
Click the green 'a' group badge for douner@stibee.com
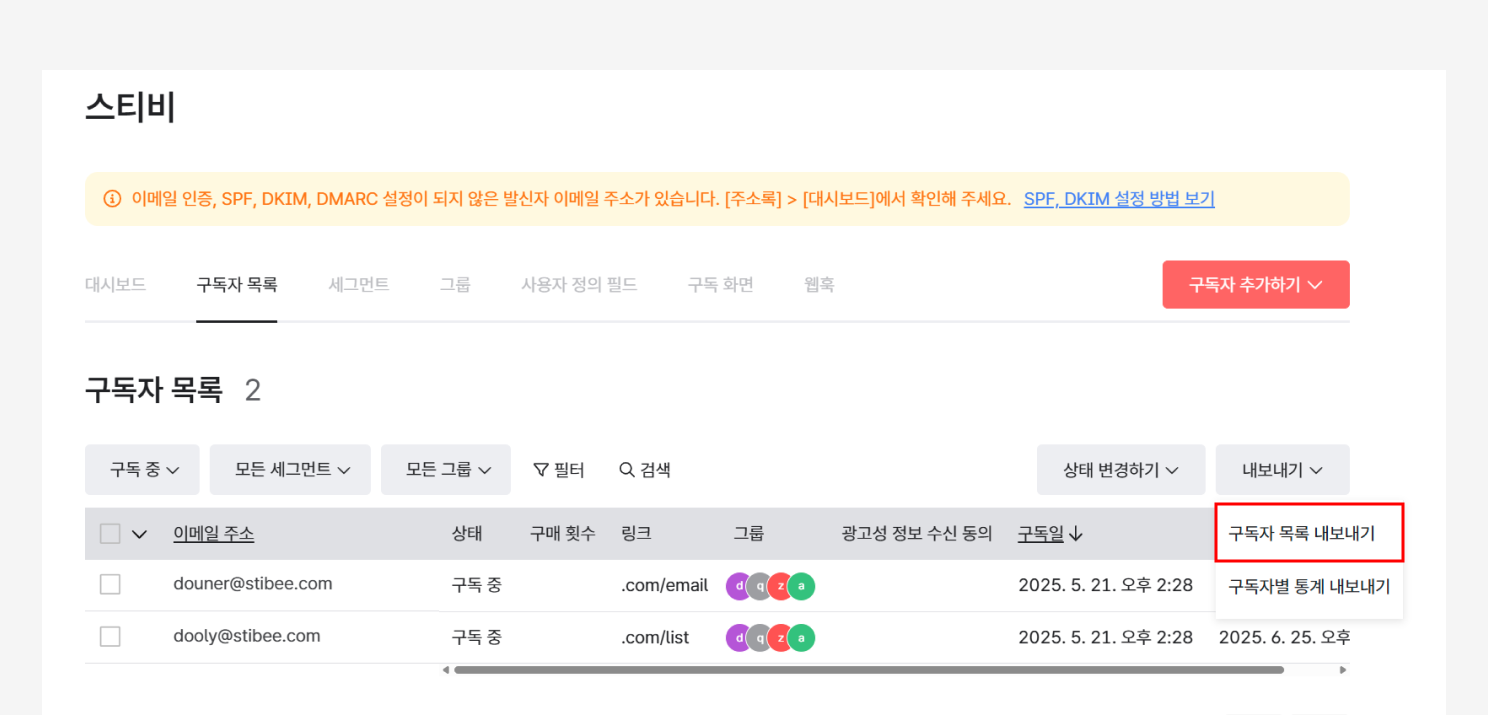[801, 586]
